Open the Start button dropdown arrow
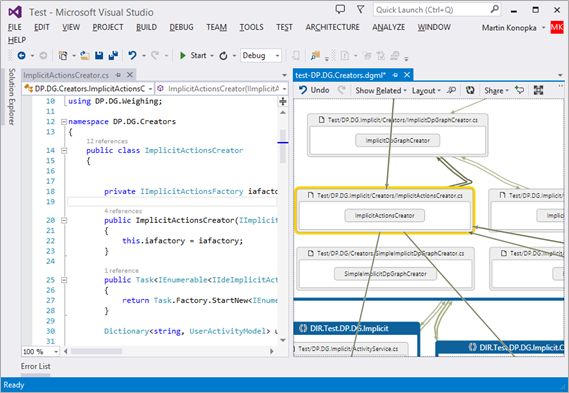The height and width of the screenshot is (393, 569). [x=212, y=56]
